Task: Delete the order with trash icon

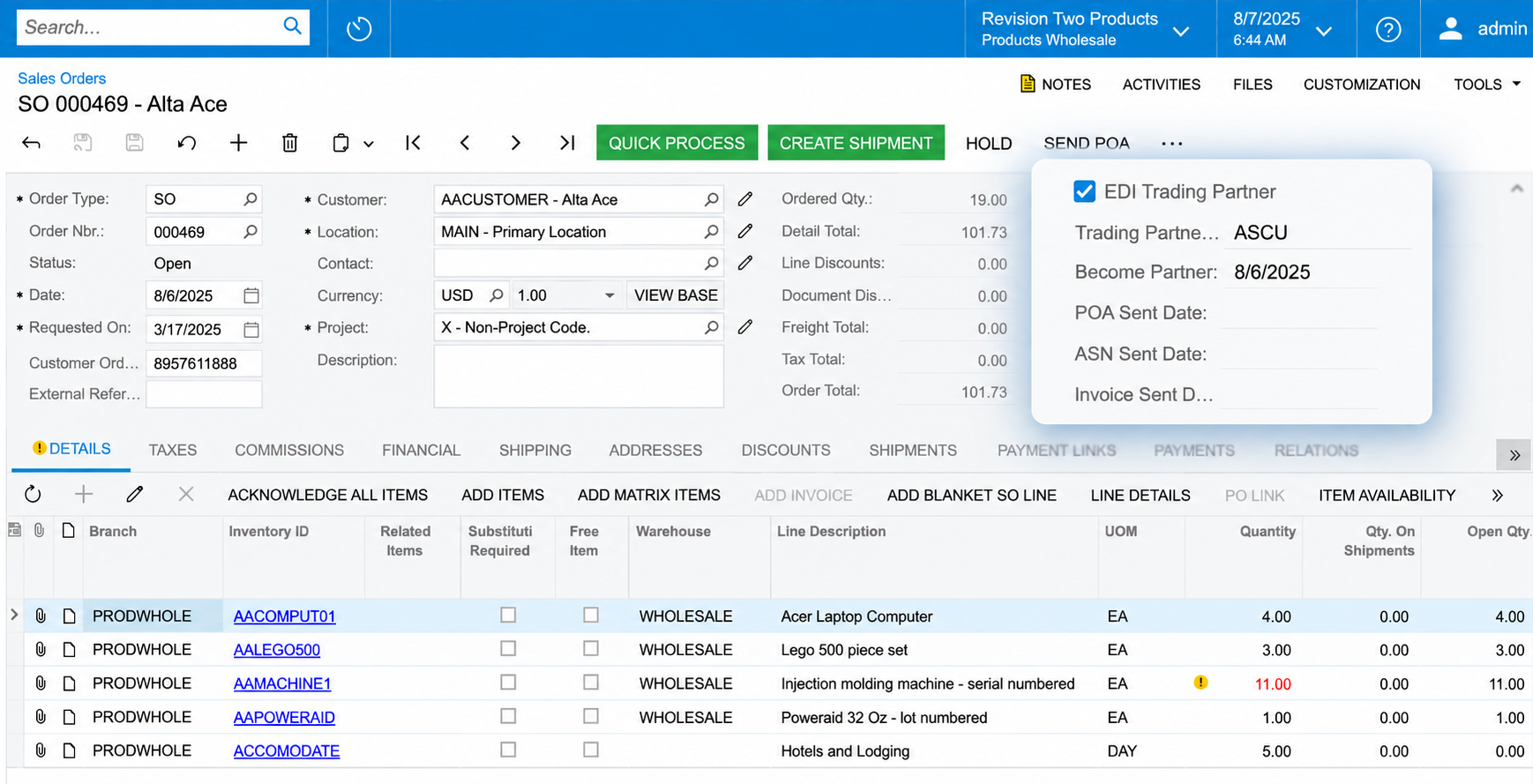Action: (x=289, y=143)
